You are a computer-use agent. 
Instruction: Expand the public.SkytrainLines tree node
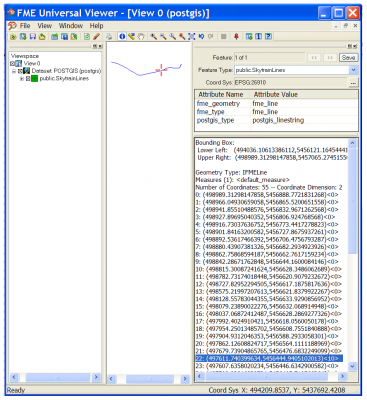[22, 79]
